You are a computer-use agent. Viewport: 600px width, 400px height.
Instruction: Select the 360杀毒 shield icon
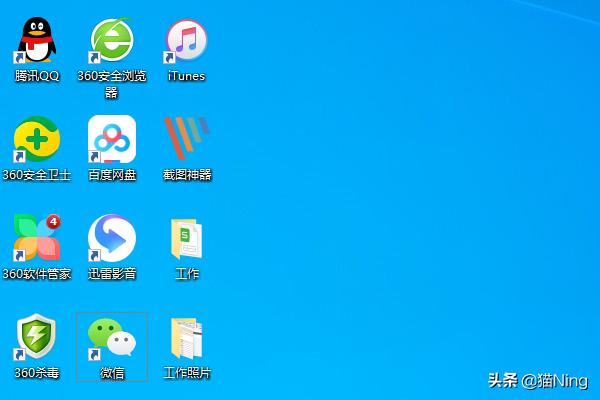click(36, 336)
